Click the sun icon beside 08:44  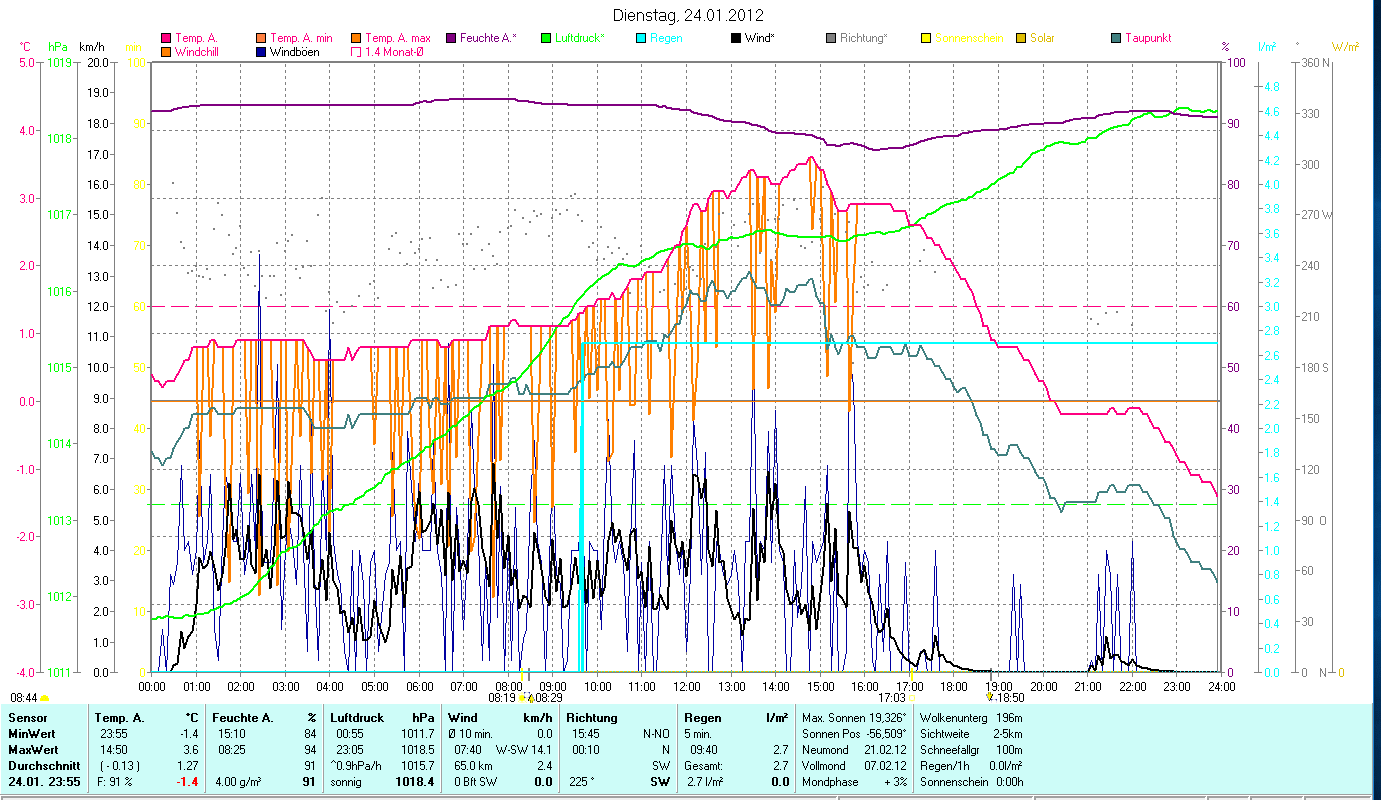(45, 698)
